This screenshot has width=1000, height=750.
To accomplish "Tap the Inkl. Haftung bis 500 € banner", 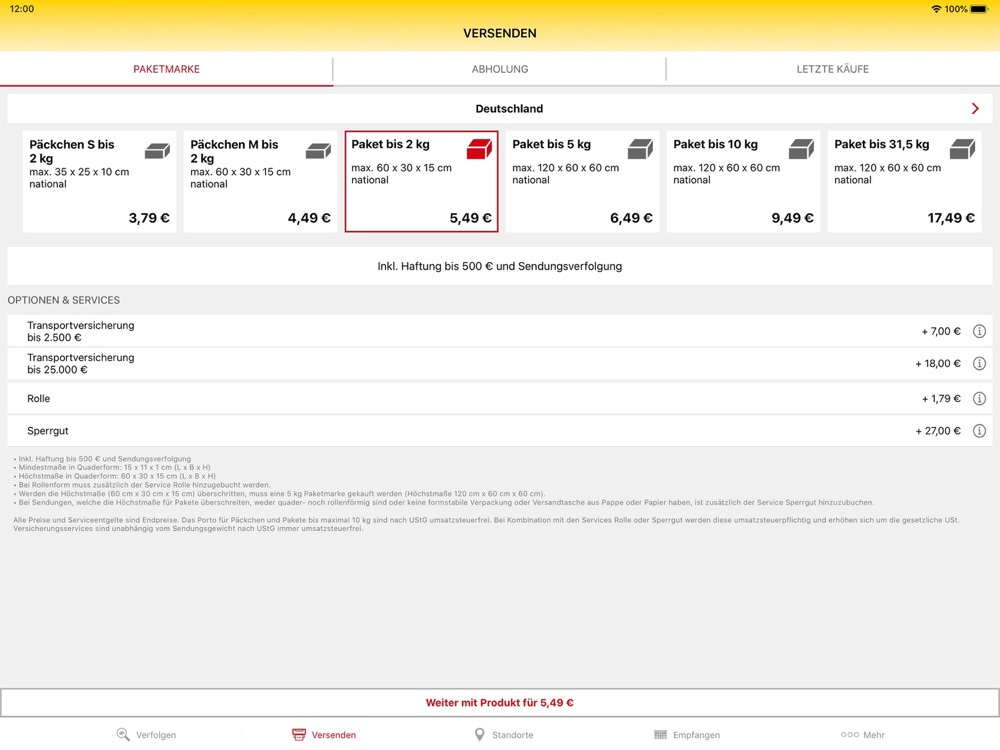I will (500, 266).
